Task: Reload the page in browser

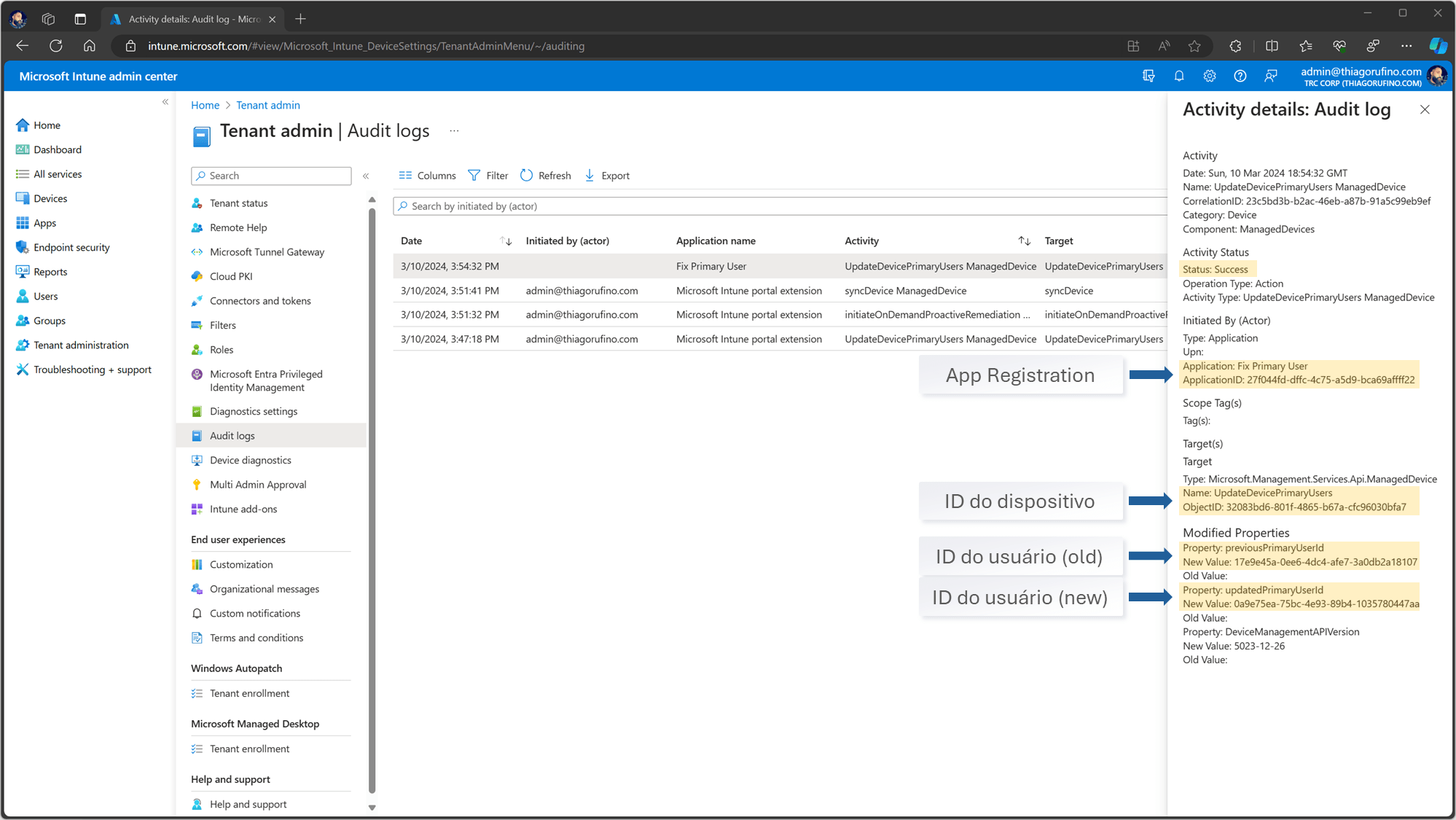Action: click(x=56, y=46)
